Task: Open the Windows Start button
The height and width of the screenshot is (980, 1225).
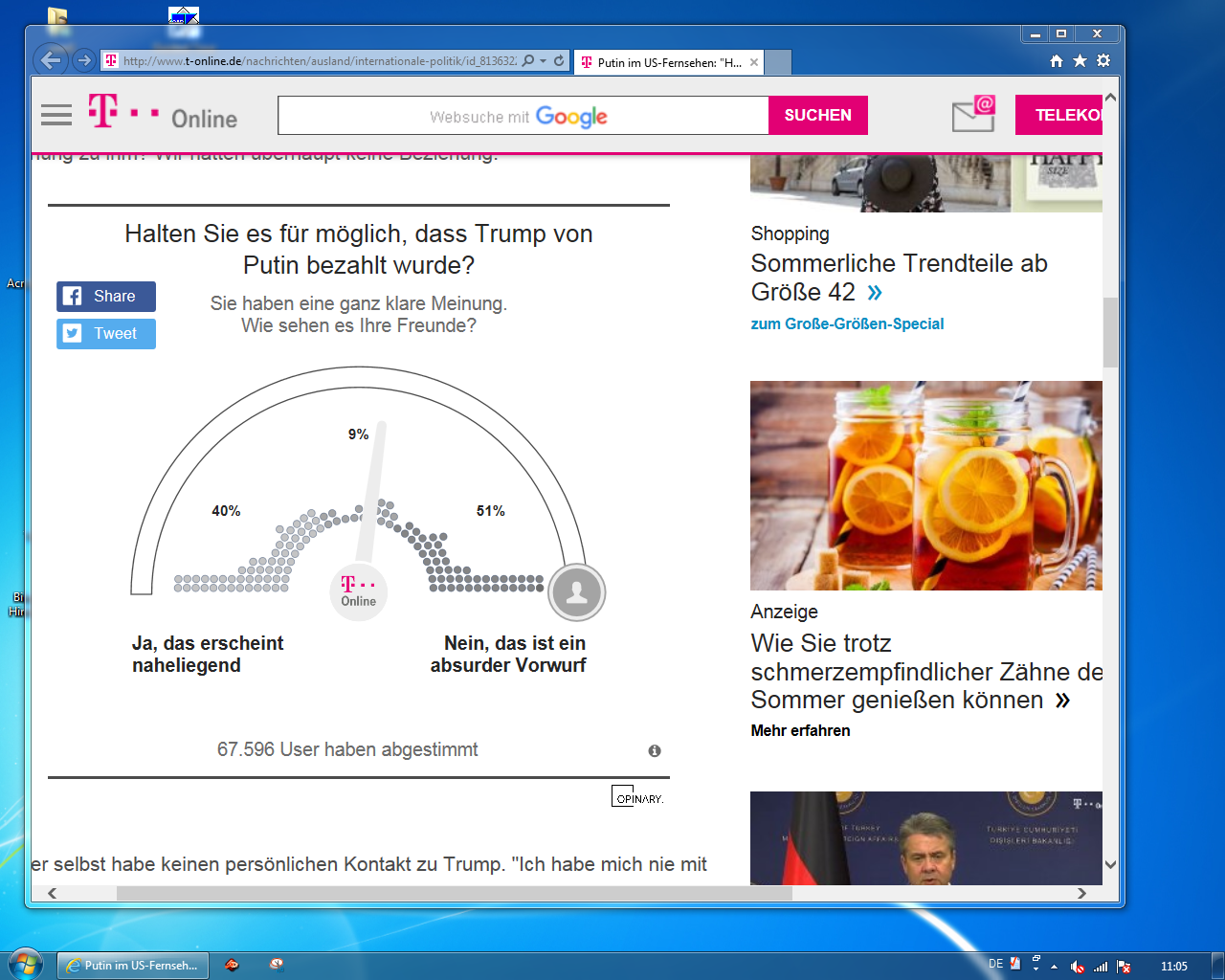Action: (25, 965)
